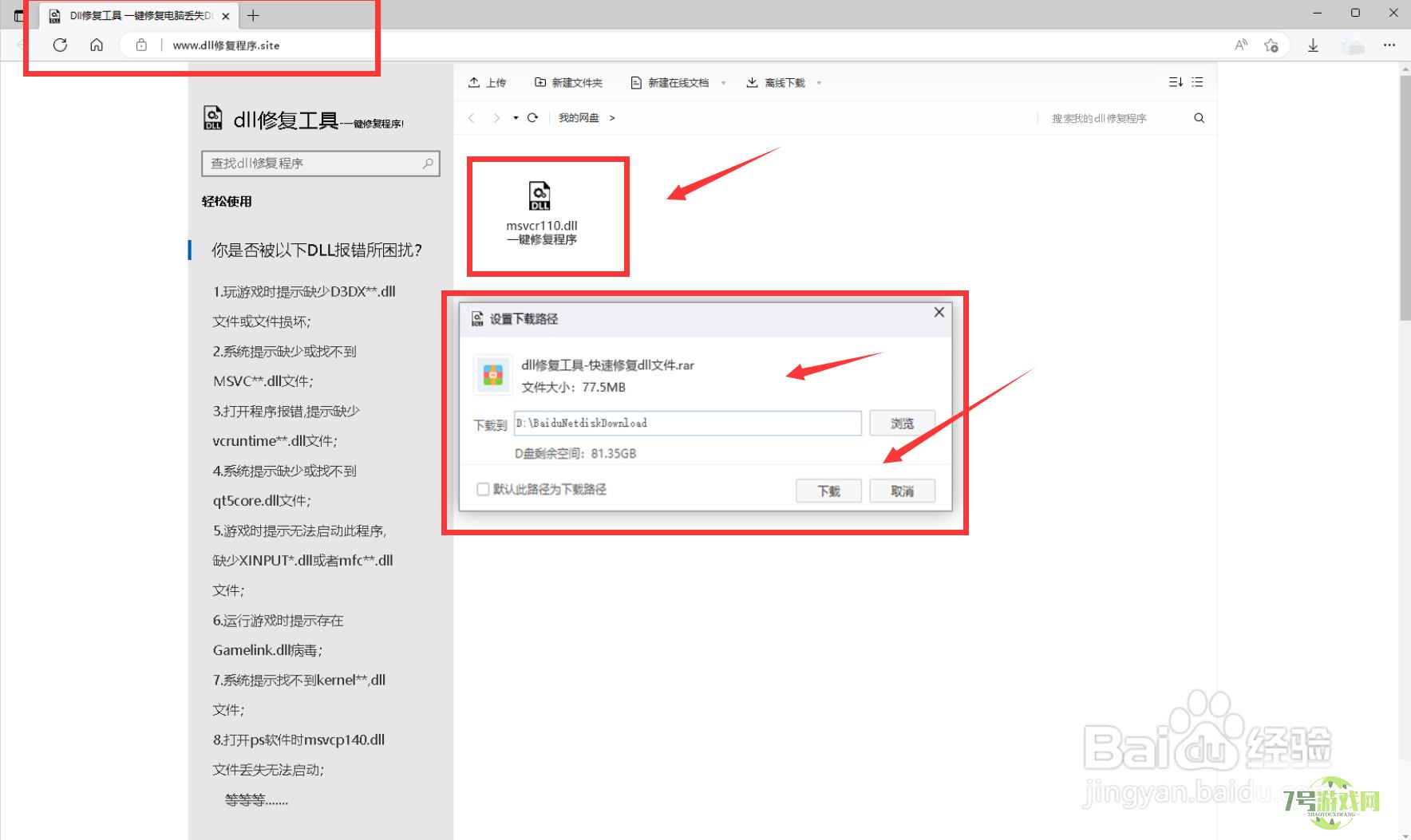Click the file name dll修复工具-快速修复dll文件.rar
Screen dimensions: 1411x840
[607, 365]
